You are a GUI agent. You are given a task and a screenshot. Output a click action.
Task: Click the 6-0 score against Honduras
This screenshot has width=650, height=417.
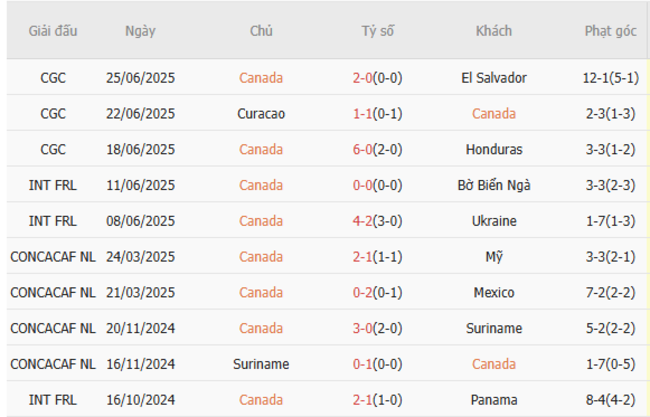[365, 150]
